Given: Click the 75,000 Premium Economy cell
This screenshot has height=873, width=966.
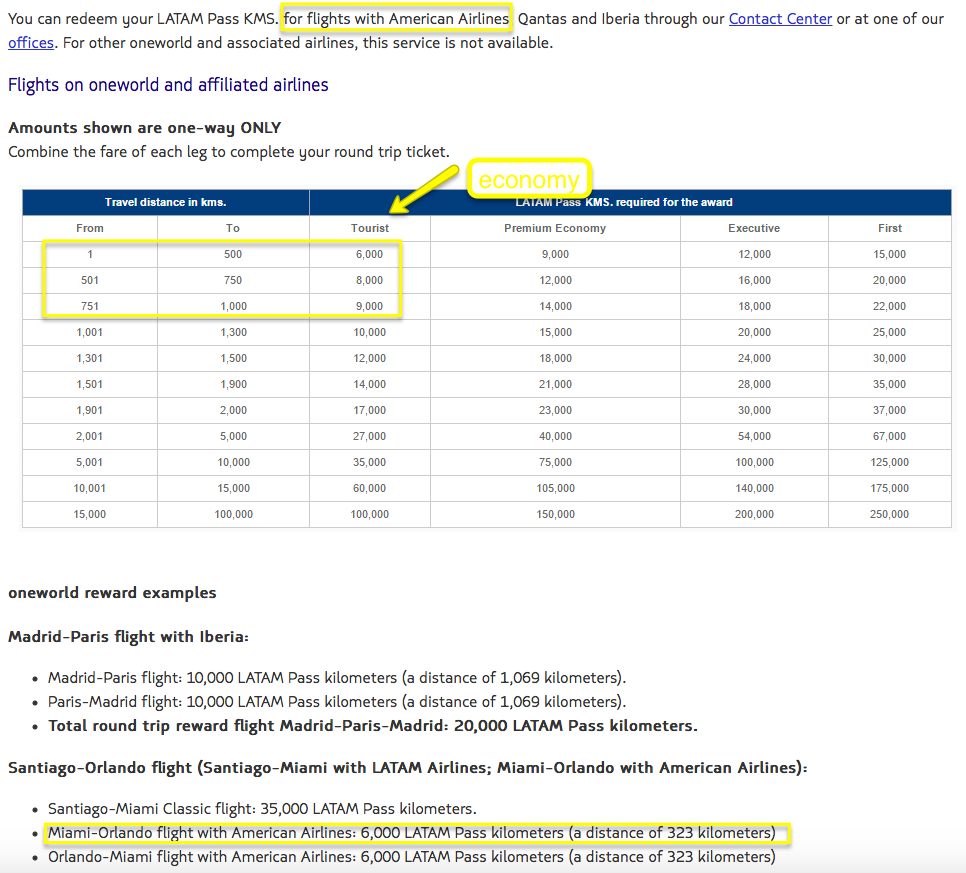Looking at the screenshot, I should [x=555, y=462].
